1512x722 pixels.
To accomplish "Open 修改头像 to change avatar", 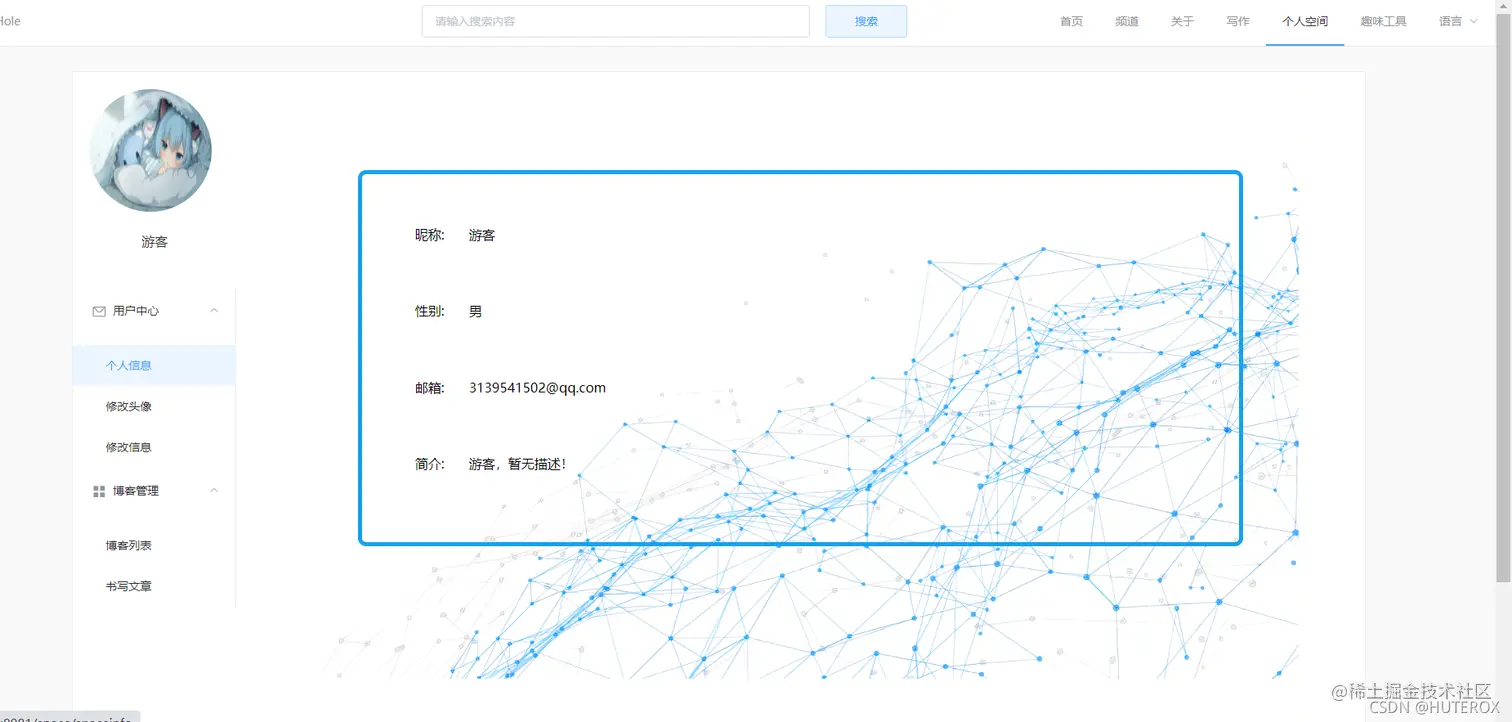I will (x=127, y=406).
